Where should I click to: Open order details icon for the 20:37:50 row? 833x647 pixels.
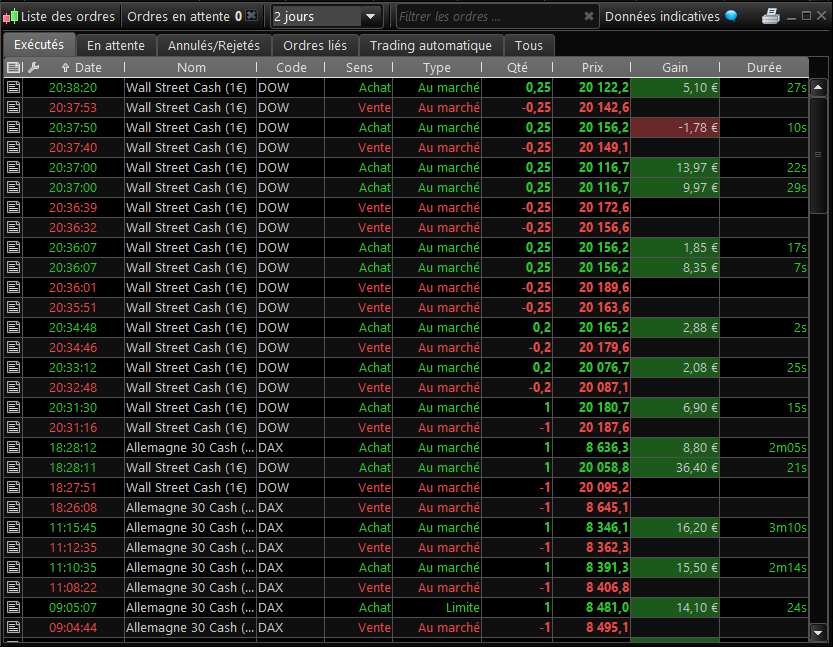(x=13, y=127)
